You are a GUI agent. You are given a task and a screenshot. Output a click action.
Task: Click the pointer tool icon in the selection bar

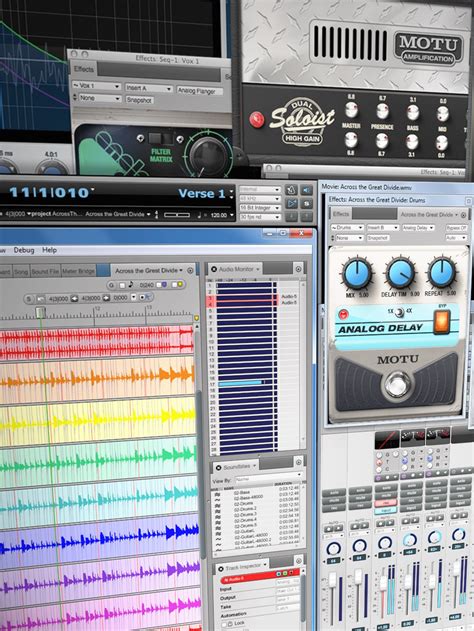(147, 297)
